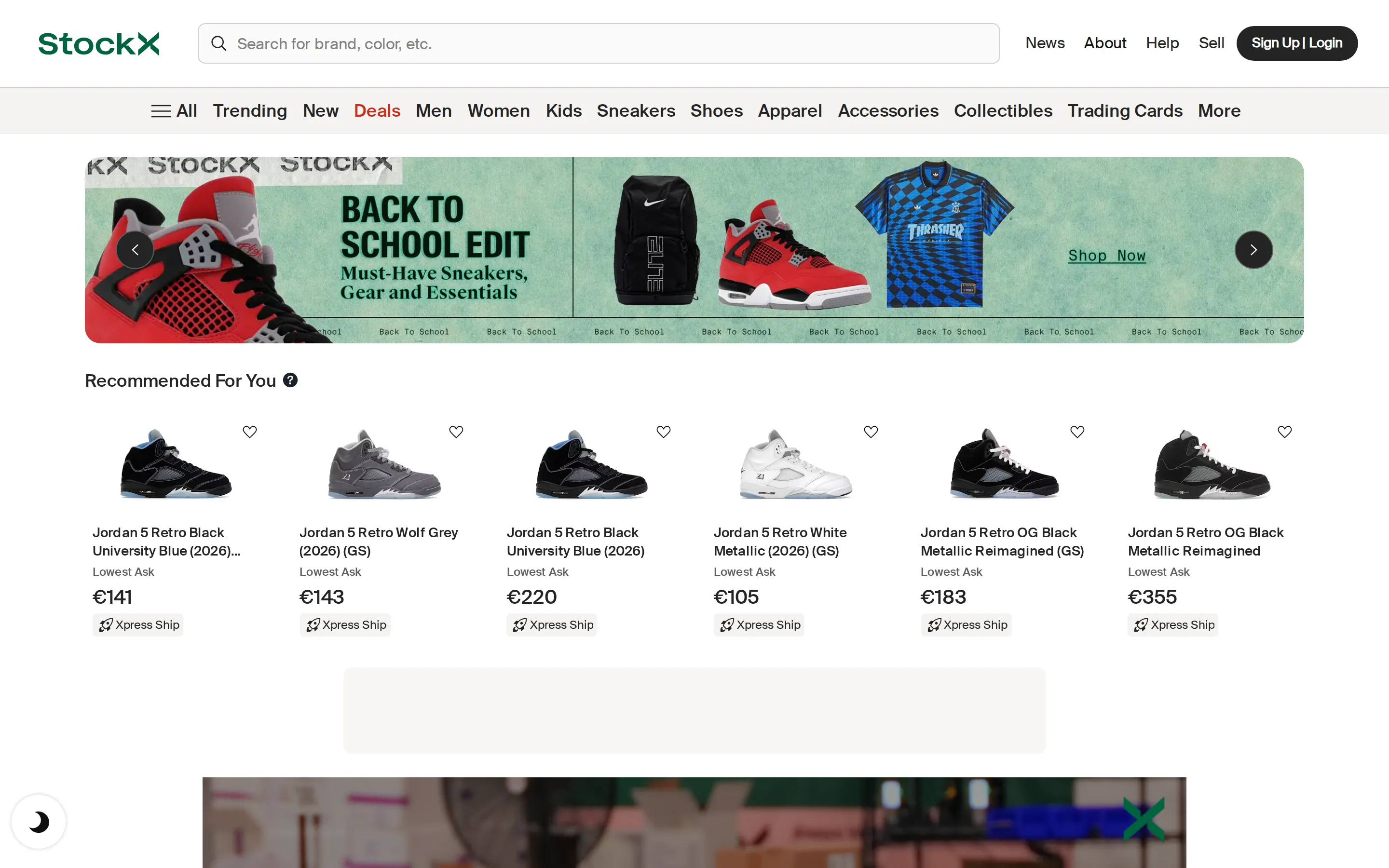Click the Sign Up | Login button
The height and width of the screenshot is (868, 1389).
pyautogui.click(x=1296, y=43)
